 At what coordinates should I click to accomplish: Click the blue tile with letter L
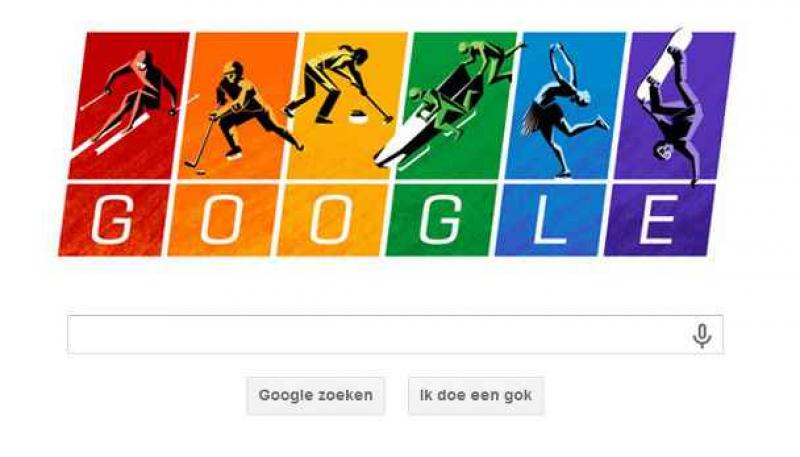point(551,220)
